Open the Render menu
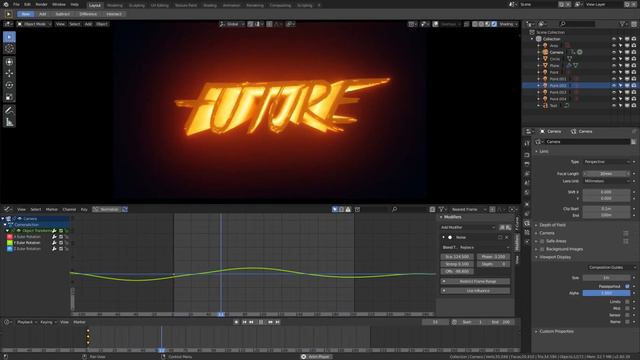 tap(41, 4)
